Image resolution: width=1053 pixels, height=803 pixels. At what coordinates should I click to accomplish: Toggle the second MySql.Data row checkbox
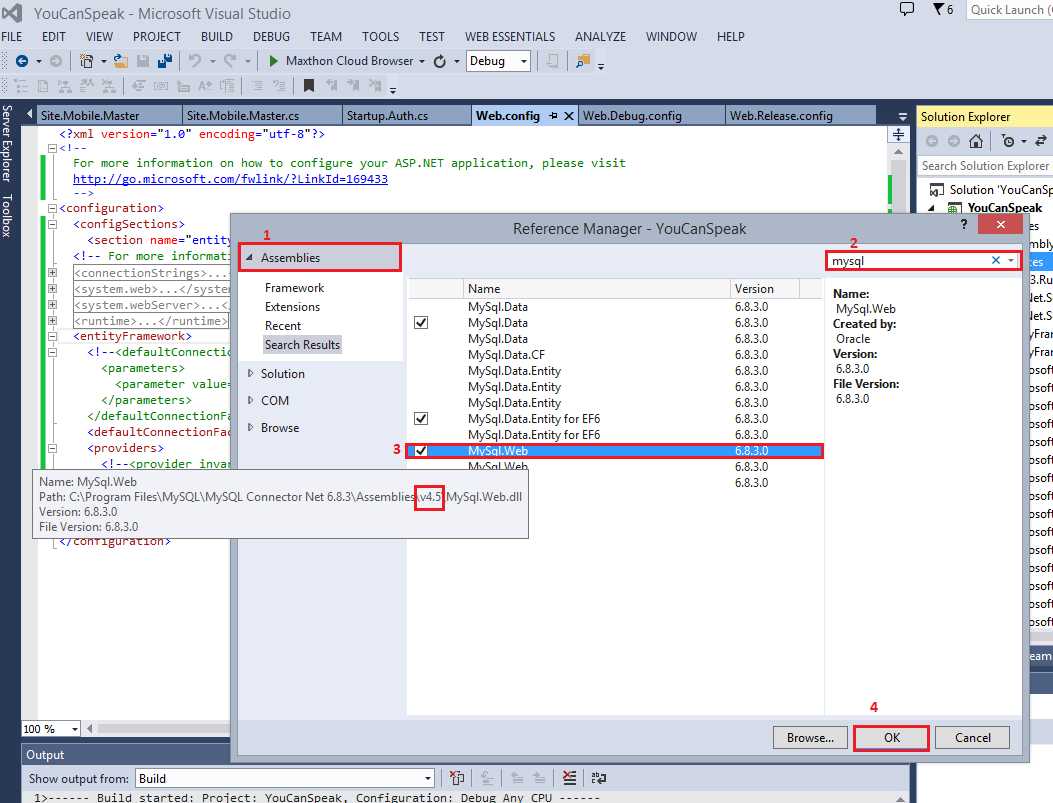[x=421, y=323]
